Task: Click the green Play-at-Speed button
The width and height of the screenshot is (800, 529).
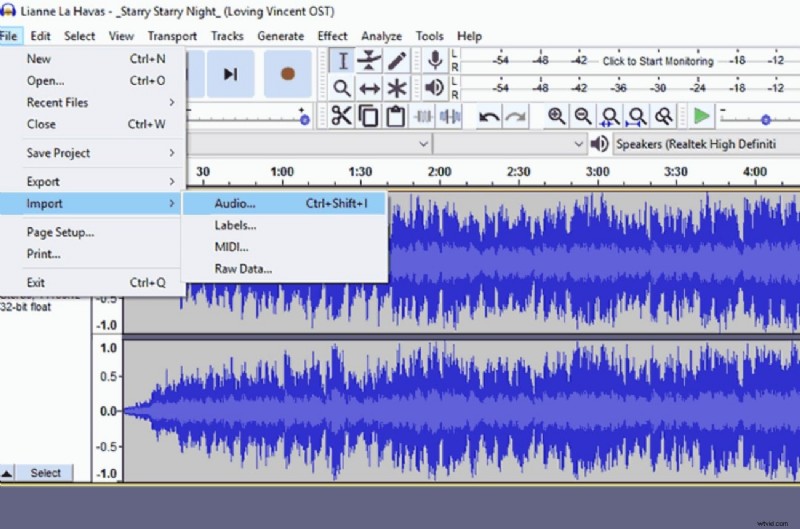Action: 702,116
